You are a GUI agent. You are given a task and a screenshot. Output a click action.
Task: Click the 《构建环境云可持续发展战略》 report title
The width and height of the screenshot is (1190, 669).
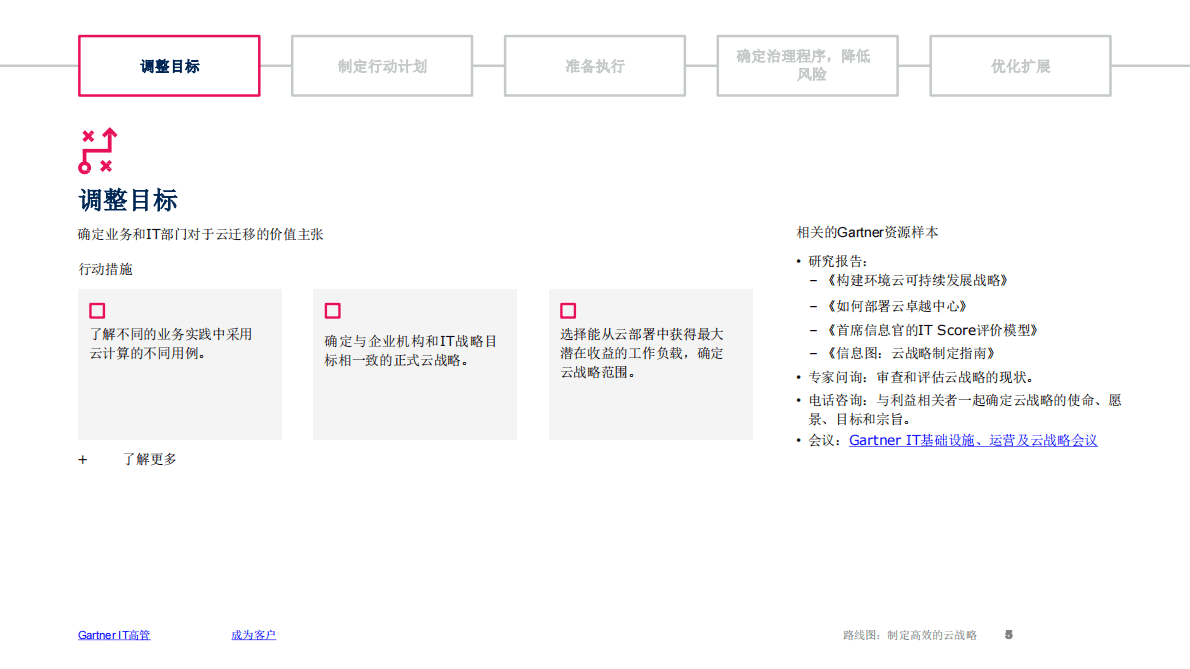tap(915, 281)
